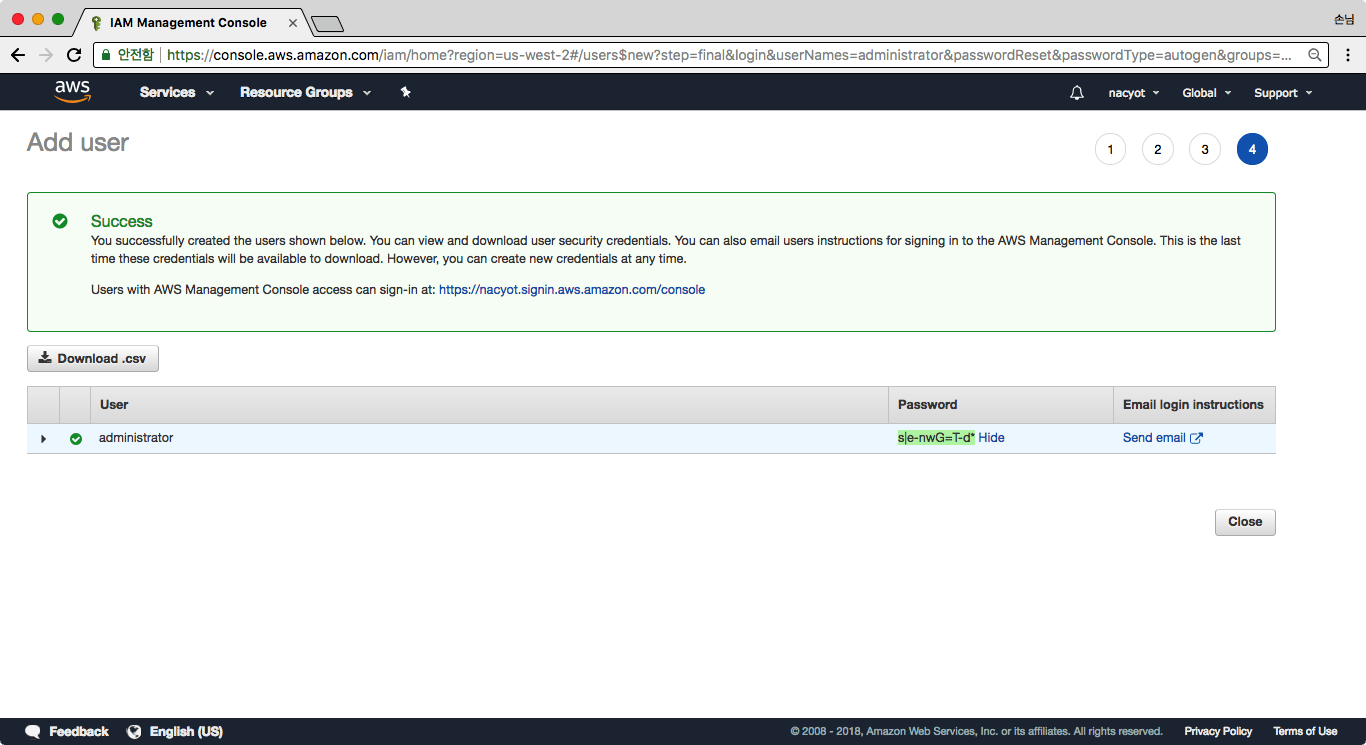Click the Feedback link in footer

tap(79, 732)
